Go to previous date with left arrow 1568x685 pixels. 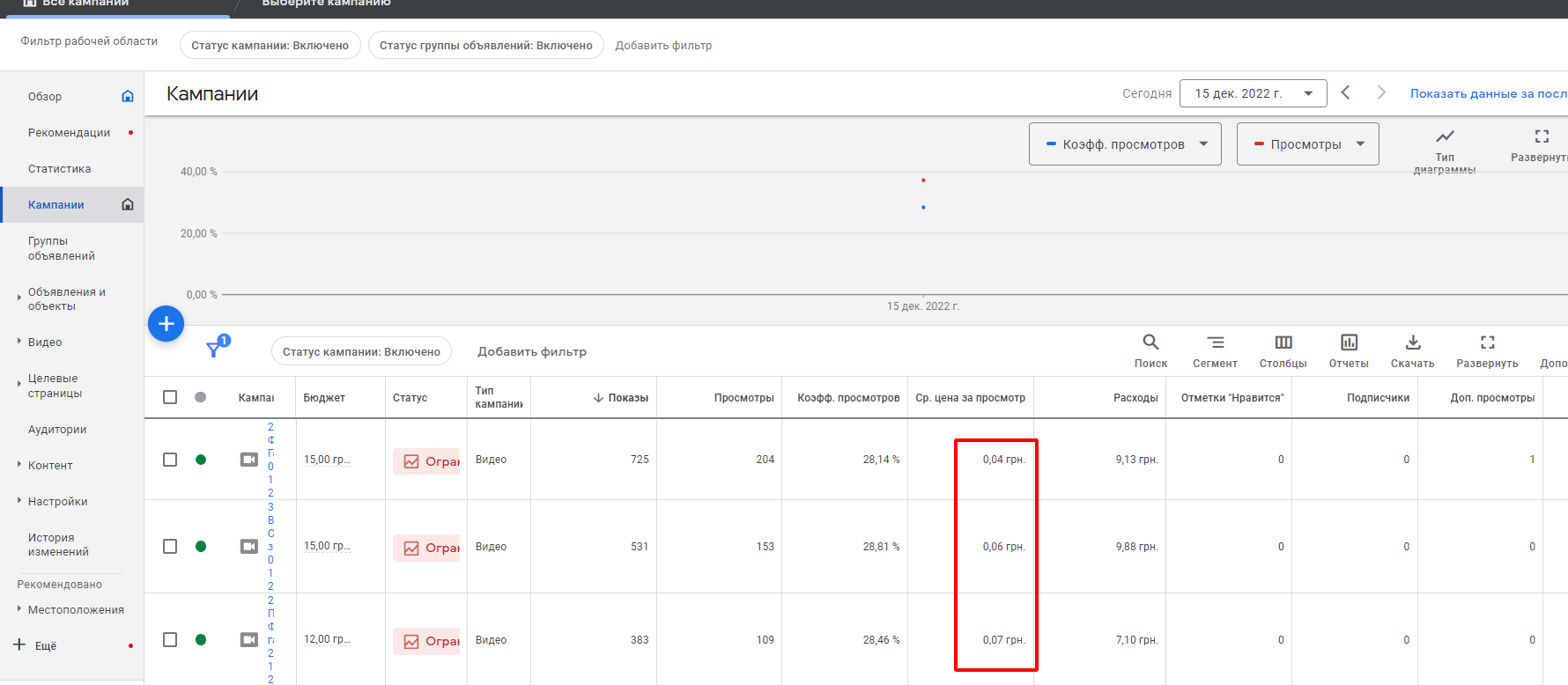[x=1345, y=92]
